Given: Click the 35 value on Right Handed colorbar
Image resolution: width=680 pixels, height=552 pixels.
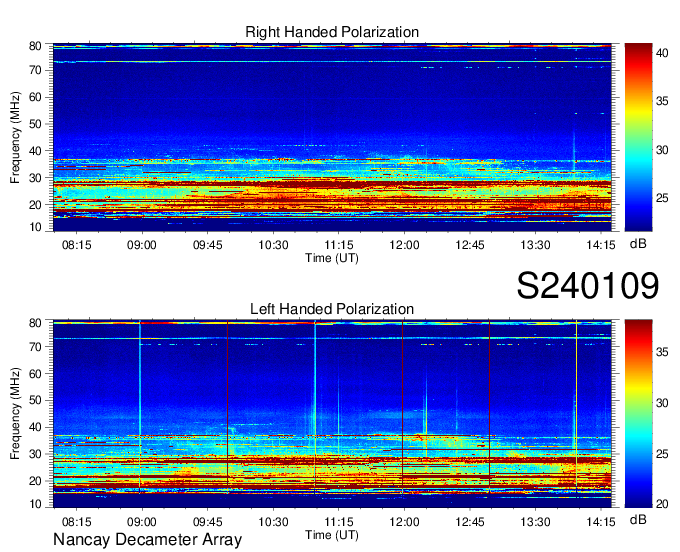Looking at the screenshot, I should [x=662, y=101].
